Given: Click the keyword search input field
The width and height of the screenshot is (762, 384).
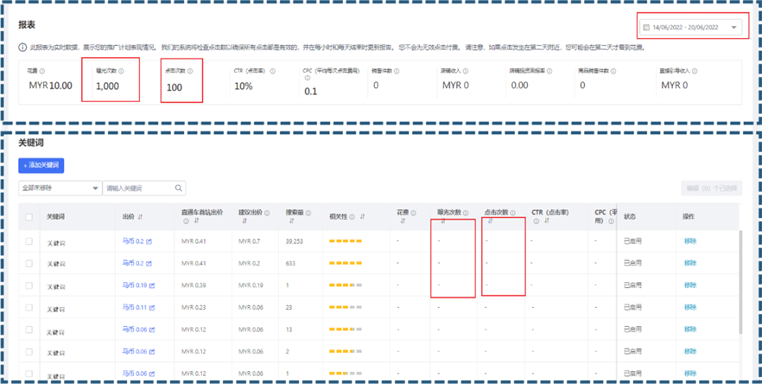Looking at the screenshot, I should tap(139, 188).
